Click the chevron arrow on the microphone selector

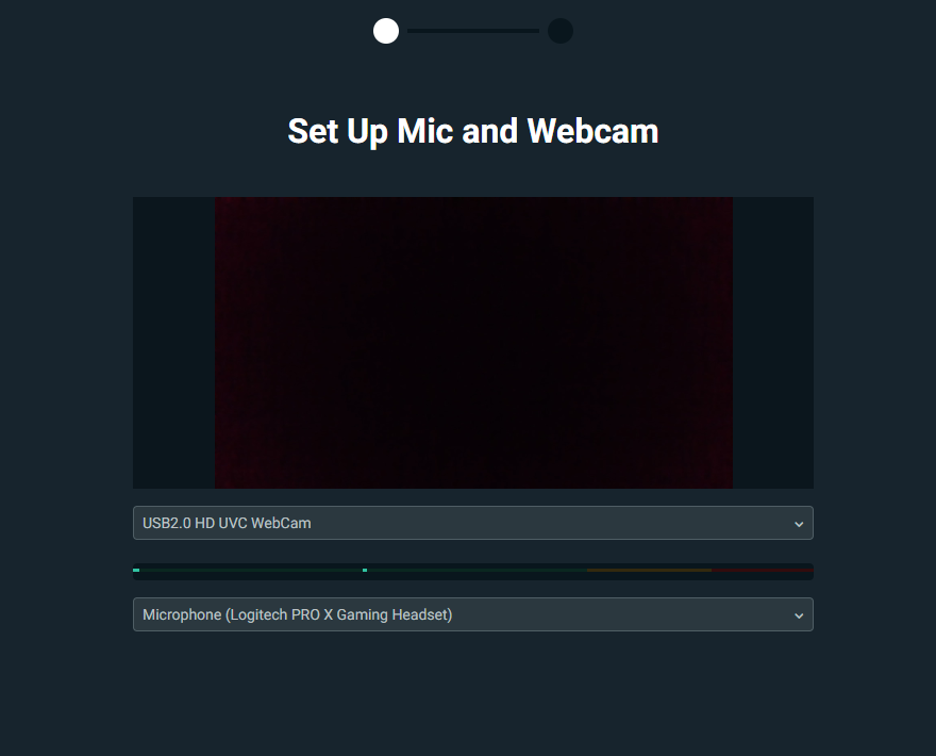799,615
